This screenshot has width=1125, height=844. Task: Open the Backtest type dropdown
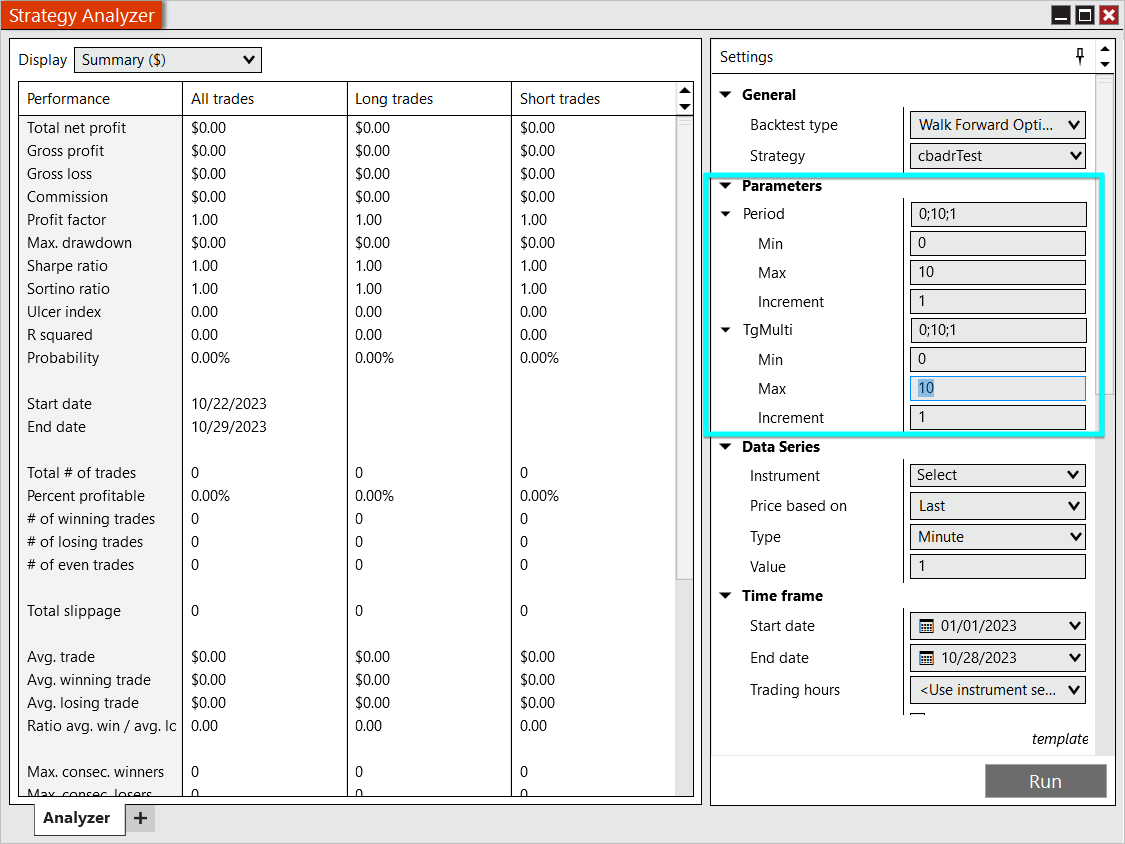[x=997, y=125]
